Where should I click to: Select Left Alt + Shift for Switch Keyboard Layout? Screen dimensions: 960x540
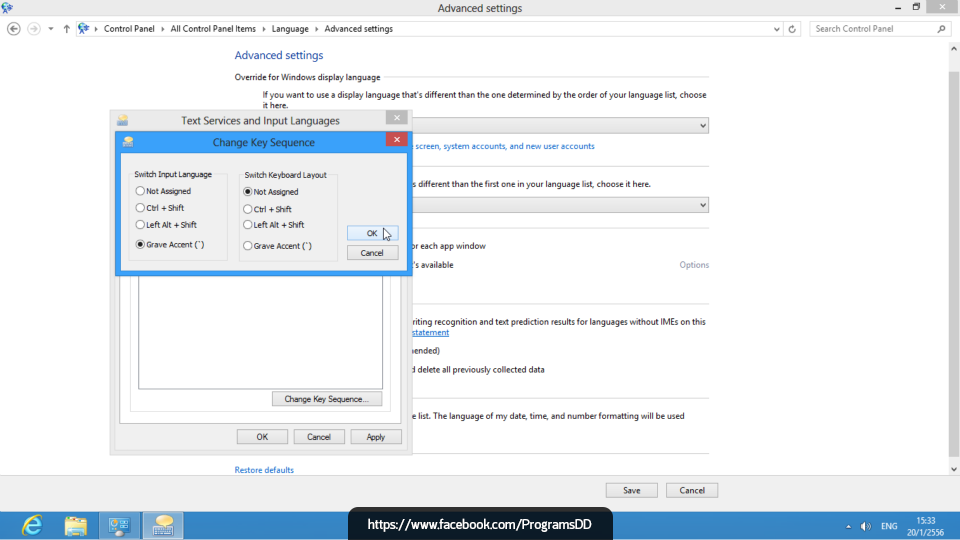(x=248, y=225)
